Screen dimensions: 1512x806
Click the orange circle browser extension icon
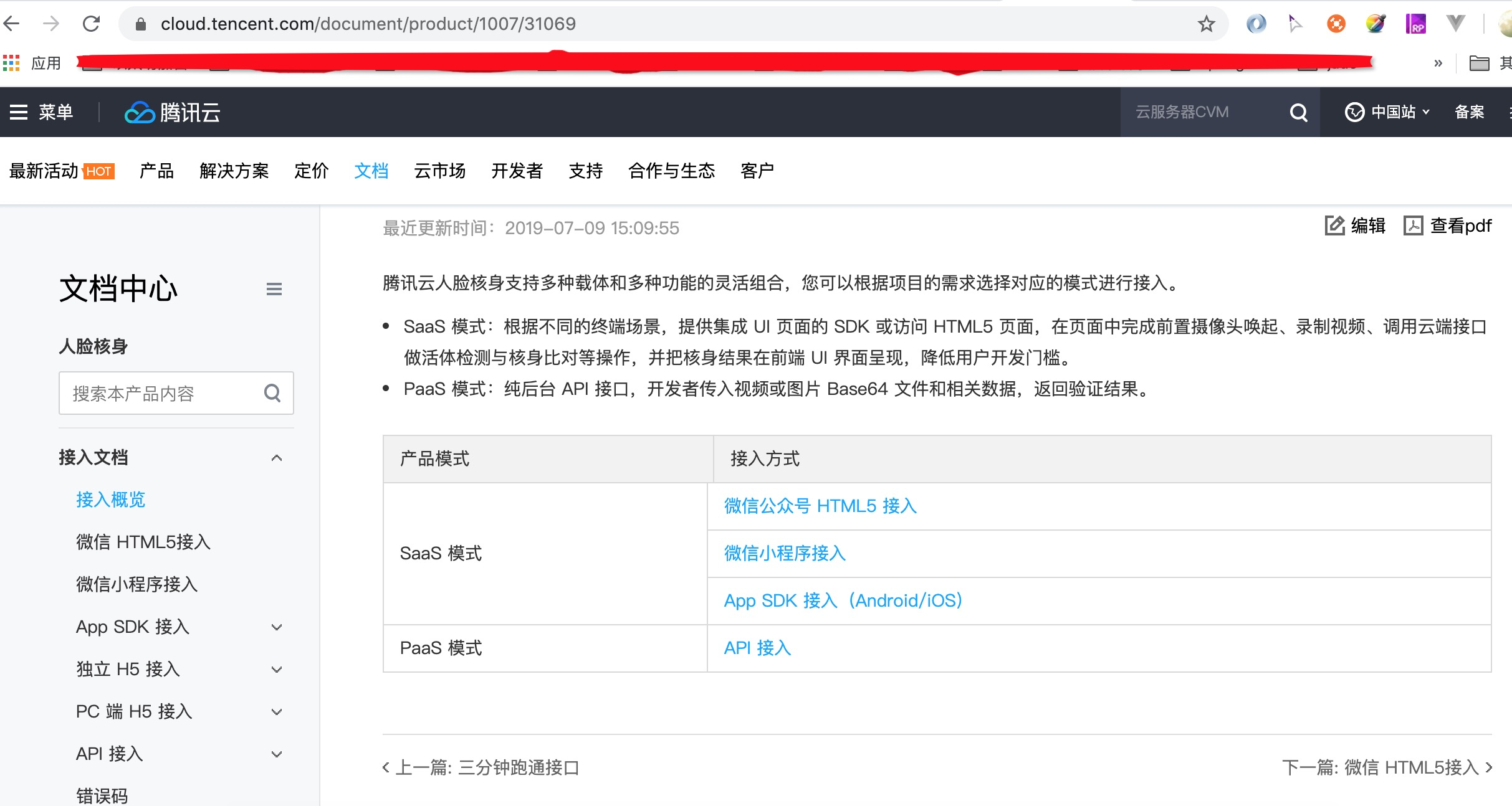click(1336, 24)
